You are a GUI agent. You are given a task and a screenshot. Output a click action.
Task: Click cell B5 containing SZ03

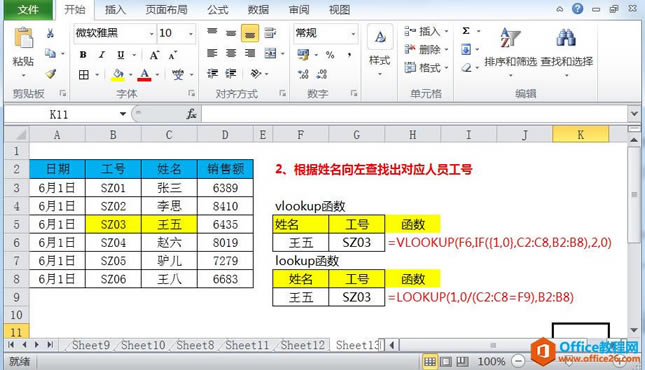(113, 224)
